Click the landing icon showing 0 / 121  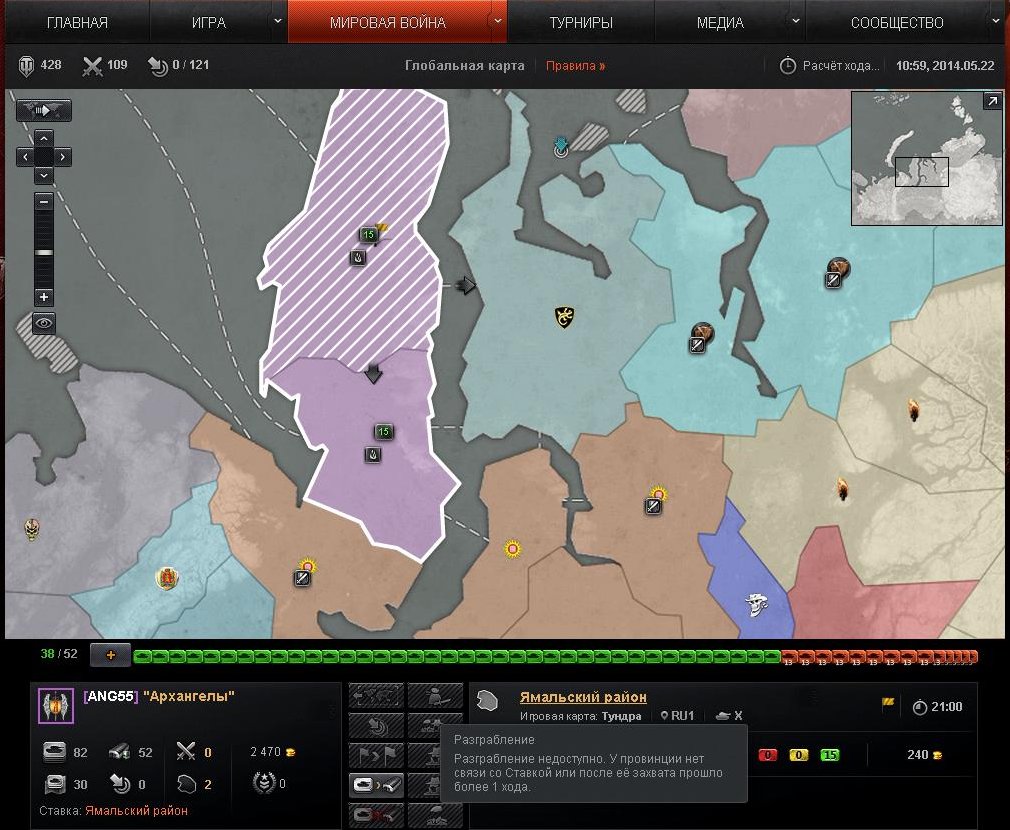pos(158,66)
